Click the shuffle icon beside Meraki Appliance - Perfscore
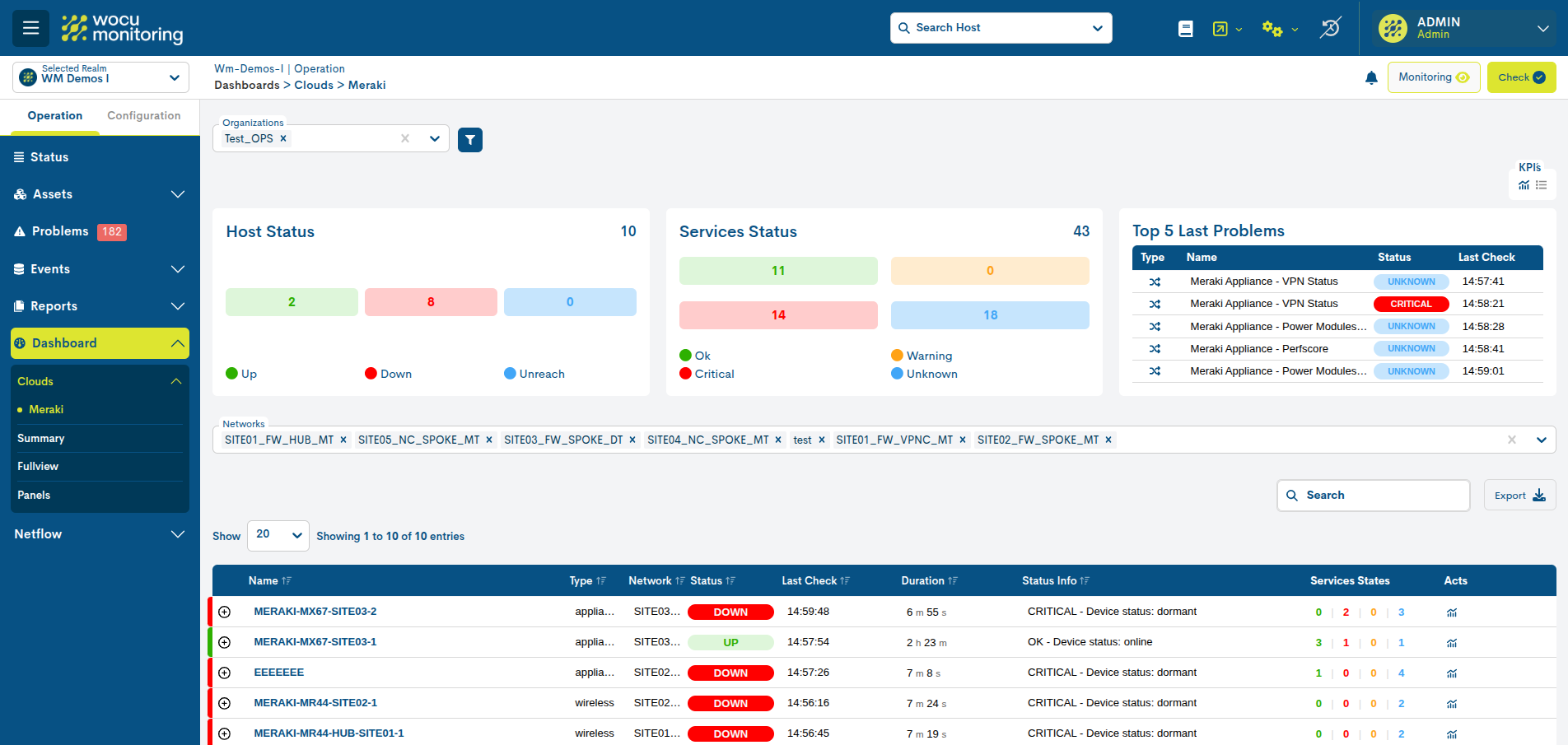1568x745 pixels. [1156, 348]
